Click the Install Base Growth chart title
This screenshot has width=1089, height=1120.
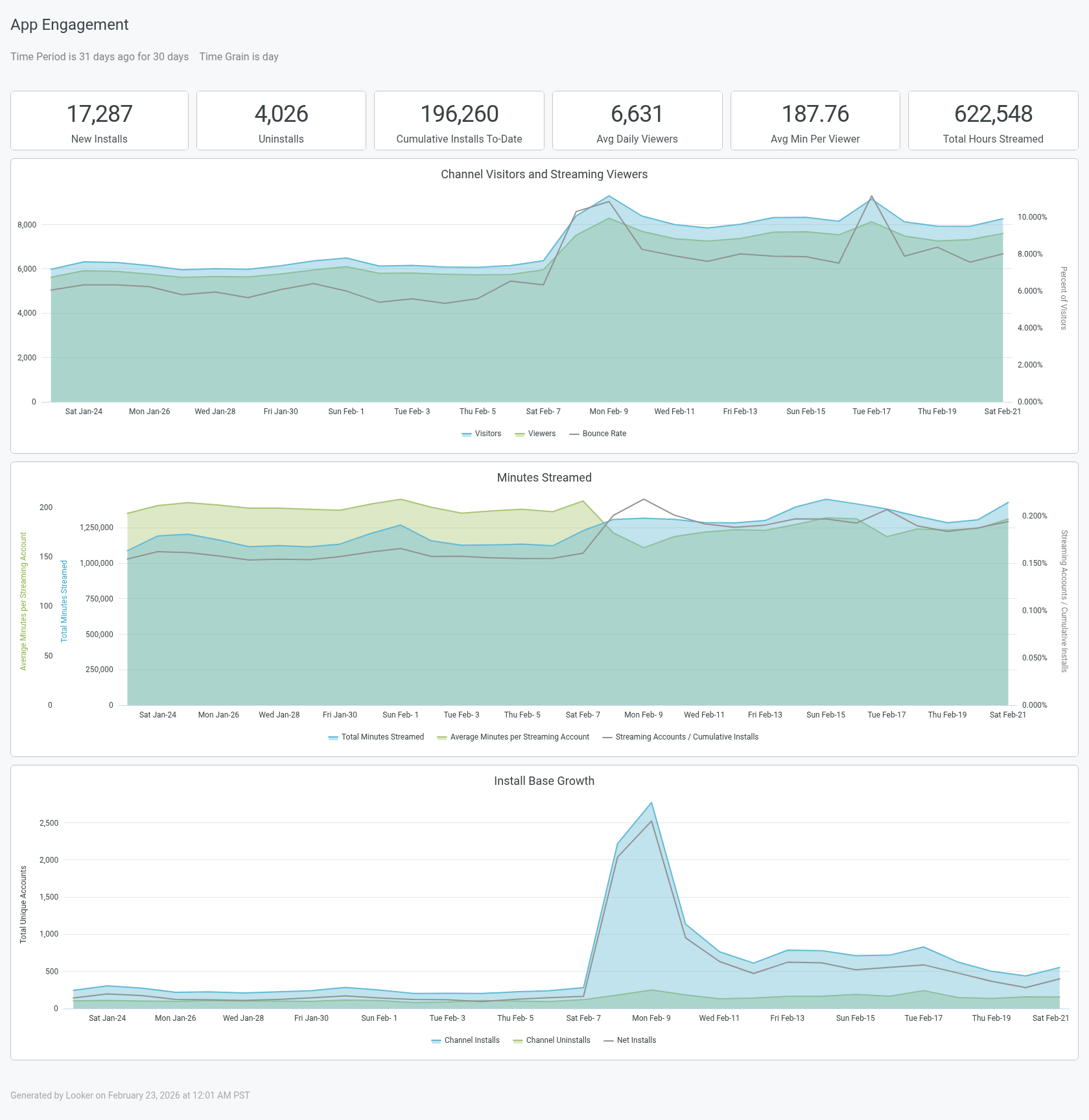(x=544, y=781)
